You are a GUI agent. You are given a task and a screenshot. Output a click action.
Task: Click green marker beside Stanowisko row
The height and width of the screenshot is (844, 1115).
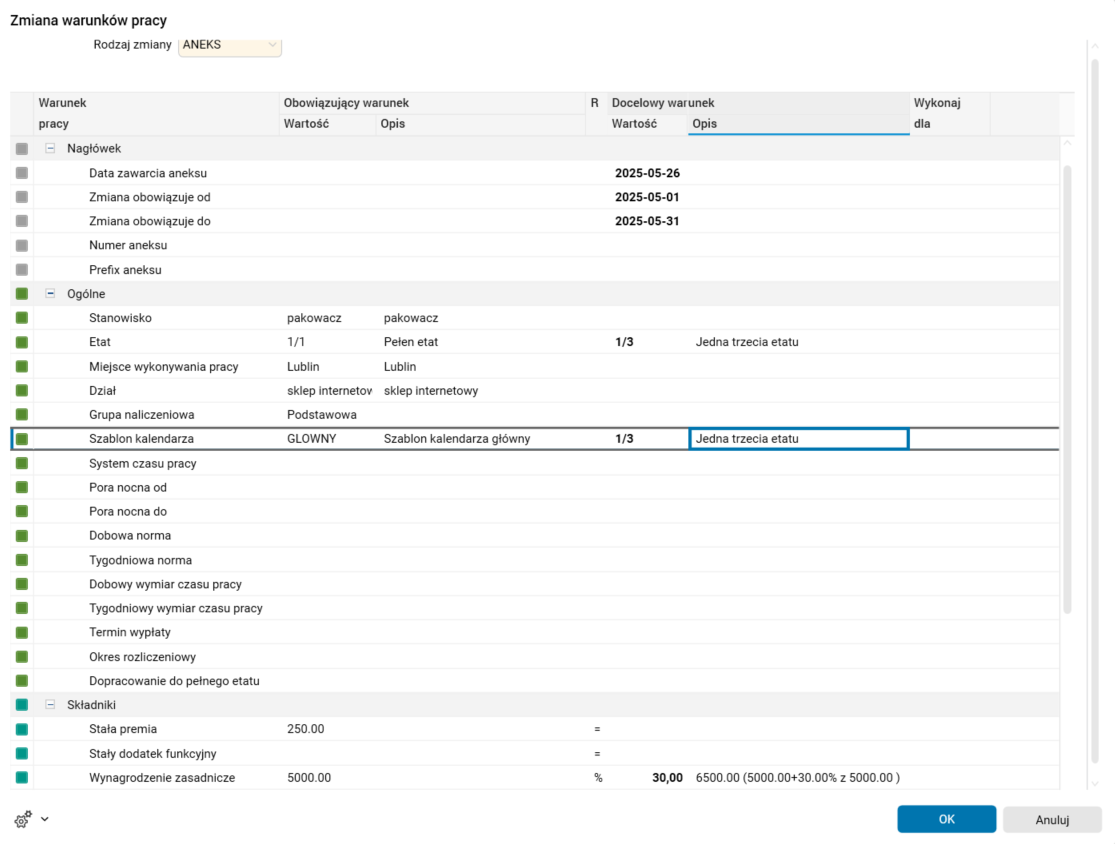coord(22,318)
